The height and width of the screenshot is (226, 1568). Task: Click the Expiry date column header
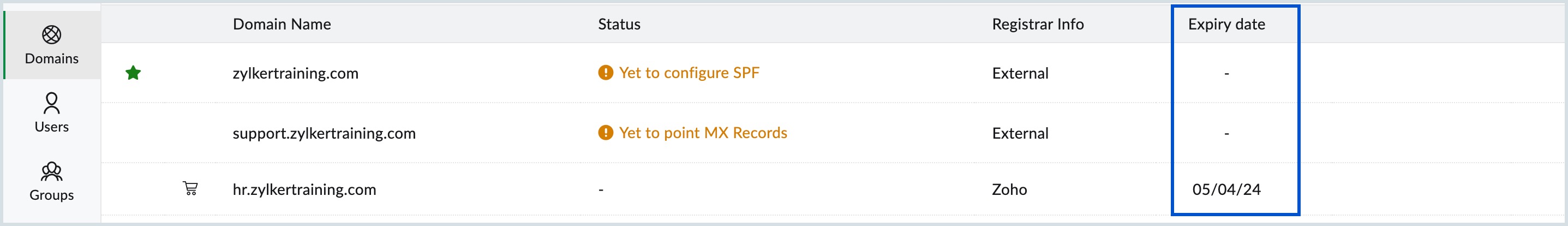[1226, 25]
